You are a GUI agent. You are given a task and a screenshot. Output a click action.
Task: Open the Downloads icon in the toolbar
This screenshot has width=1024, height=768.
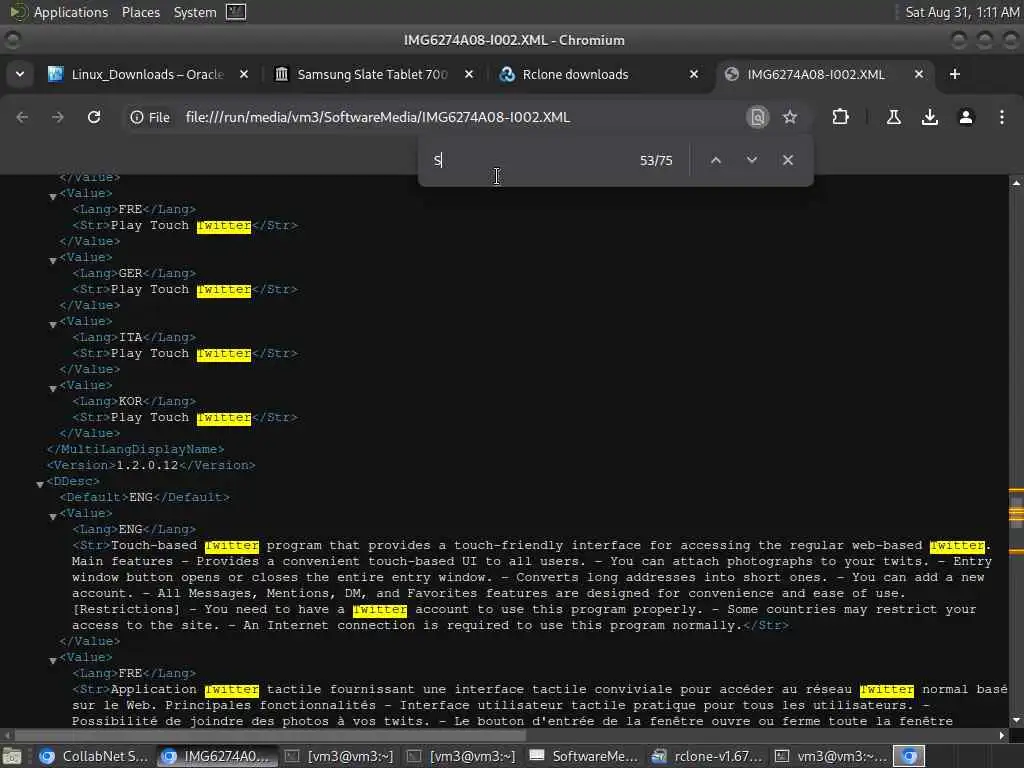tap(930, 117)
